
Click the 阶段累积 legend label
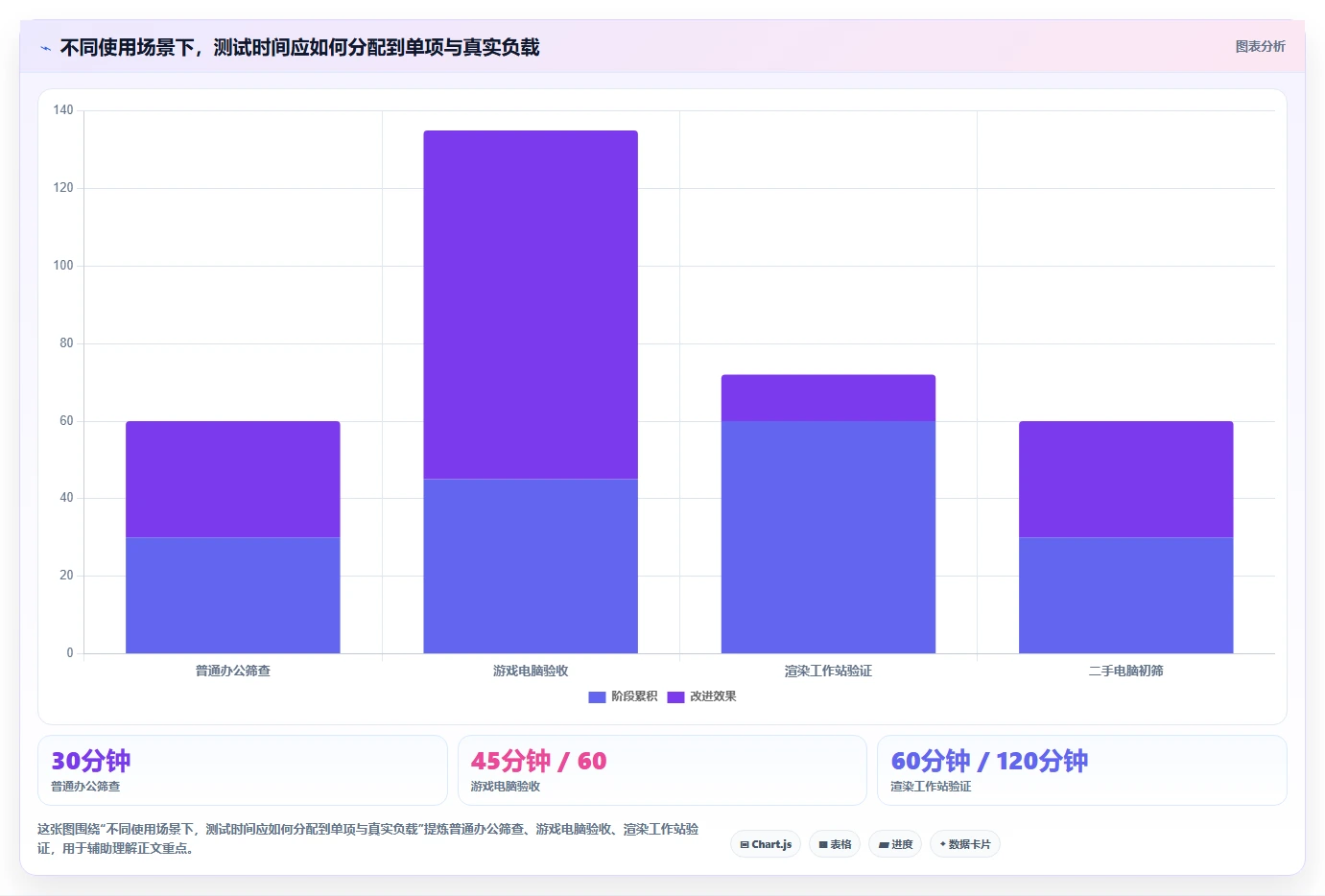click(634, 696)
